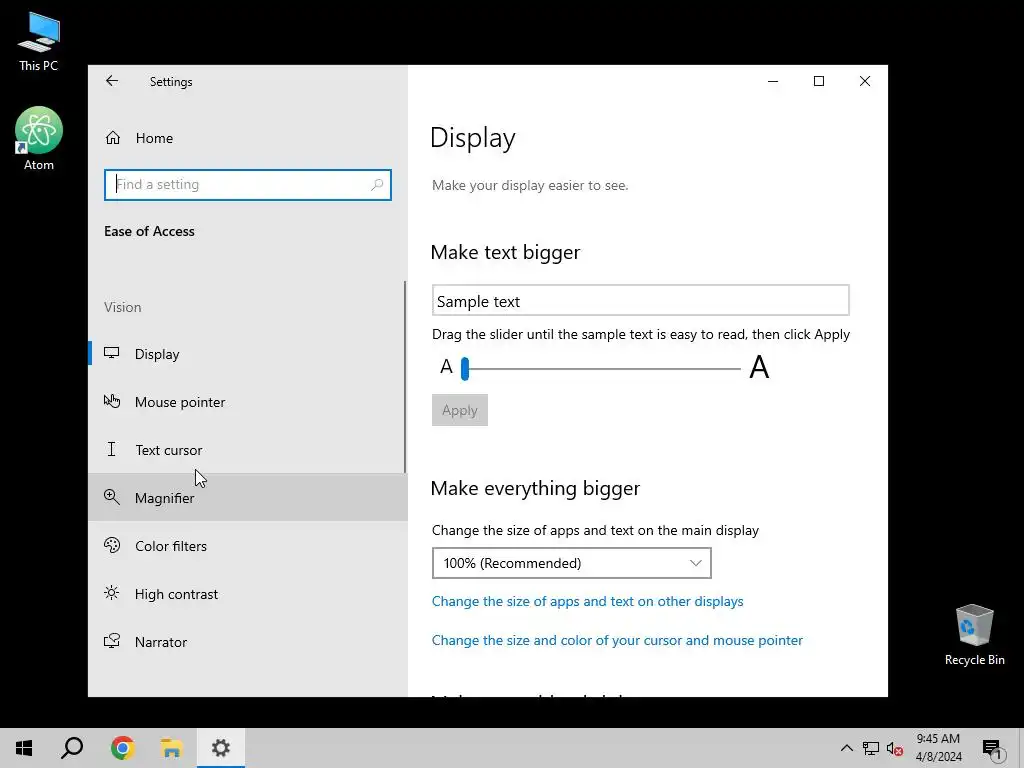The image size is (1024, 768).
Task: Select the This PC desktop icon
Action: click(x=39, y=42)
